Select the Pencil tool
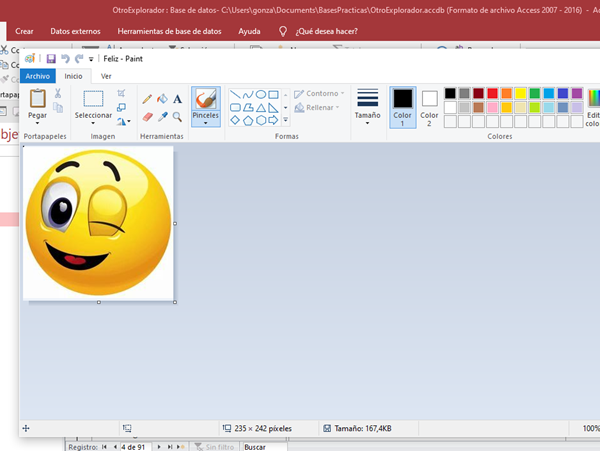Image resolution: width=600 pixels, height=451 pixels. coord(147,99)
